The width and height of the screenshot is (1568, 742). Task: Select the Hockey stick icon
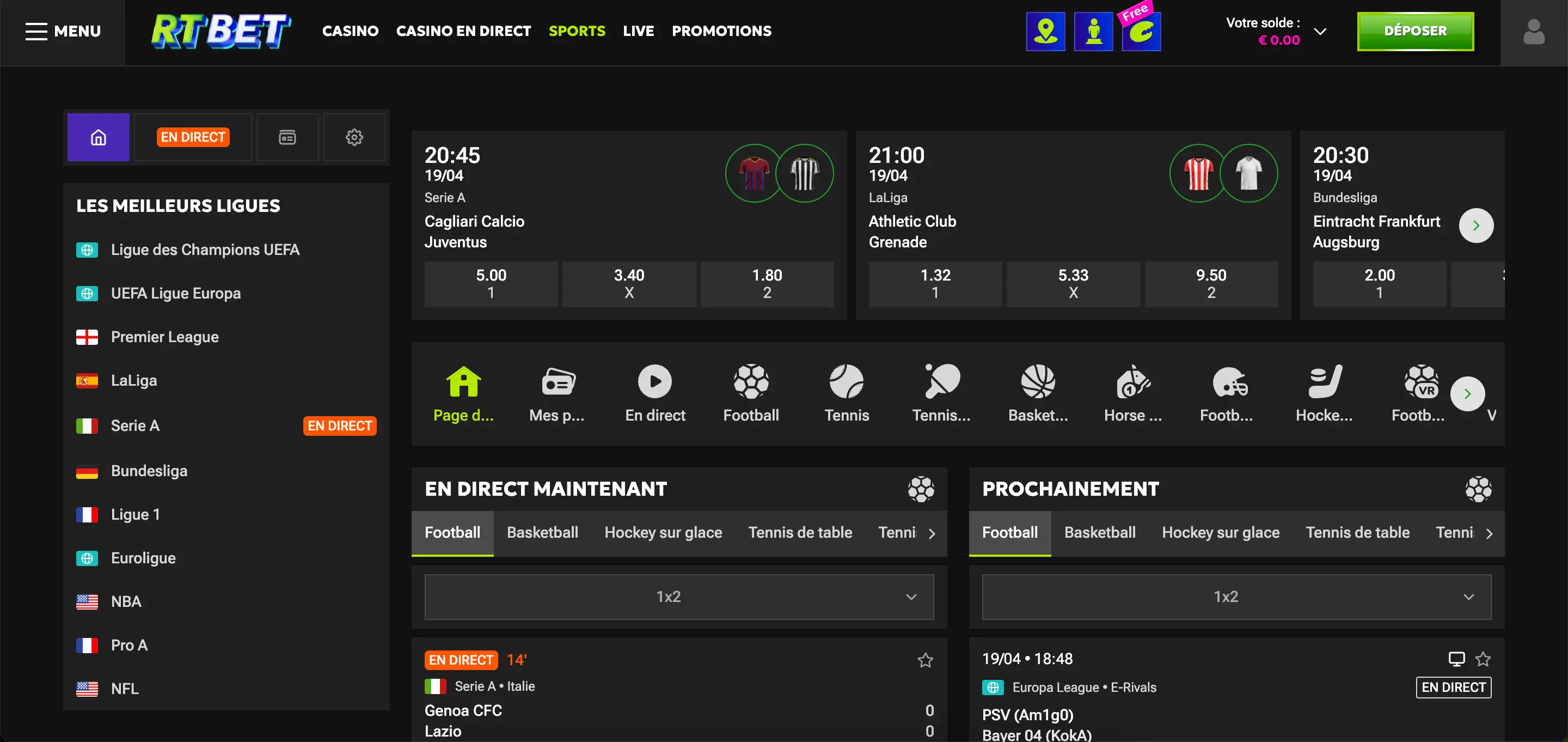tap(1324, 393)
